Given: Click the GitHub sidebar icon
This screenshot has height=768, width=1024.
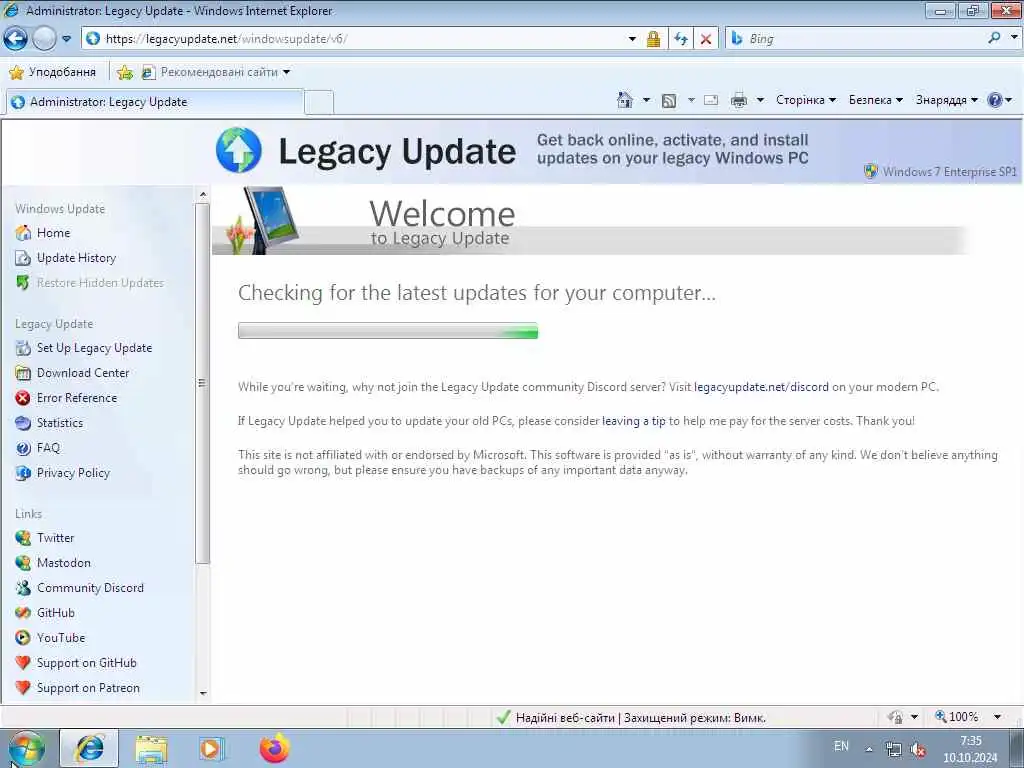Looking at the screenshot, I should click(23, 613).
